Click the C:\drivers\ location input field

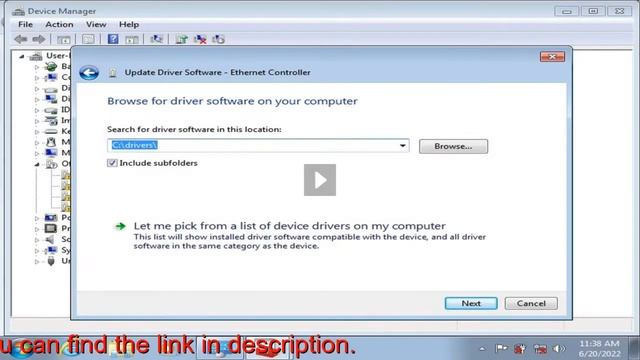[258, 146]
